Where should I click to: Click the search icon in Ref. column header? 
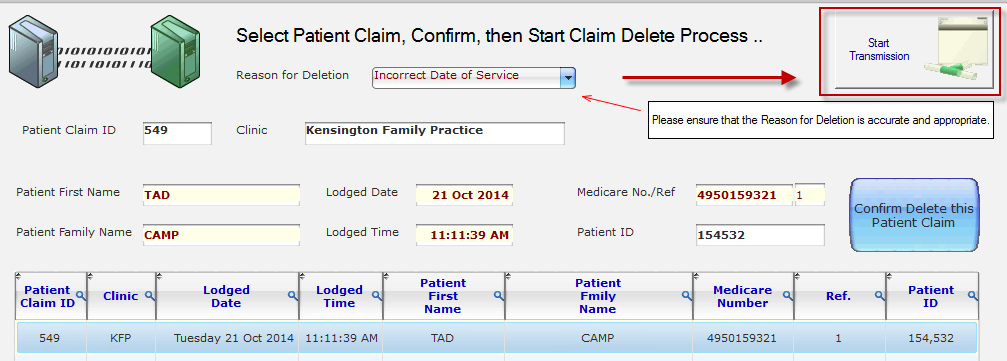pyautogui.click(x=880, y=295)
